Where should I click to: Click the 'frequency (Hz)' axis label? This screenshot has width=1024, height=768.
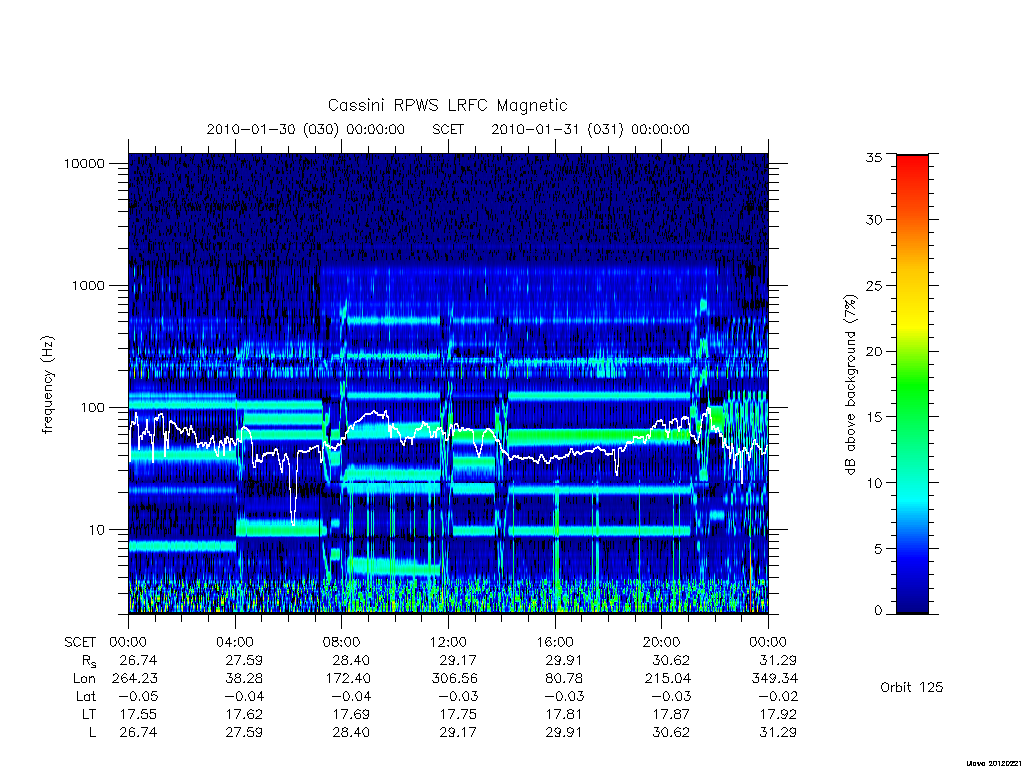click(48, 385)
